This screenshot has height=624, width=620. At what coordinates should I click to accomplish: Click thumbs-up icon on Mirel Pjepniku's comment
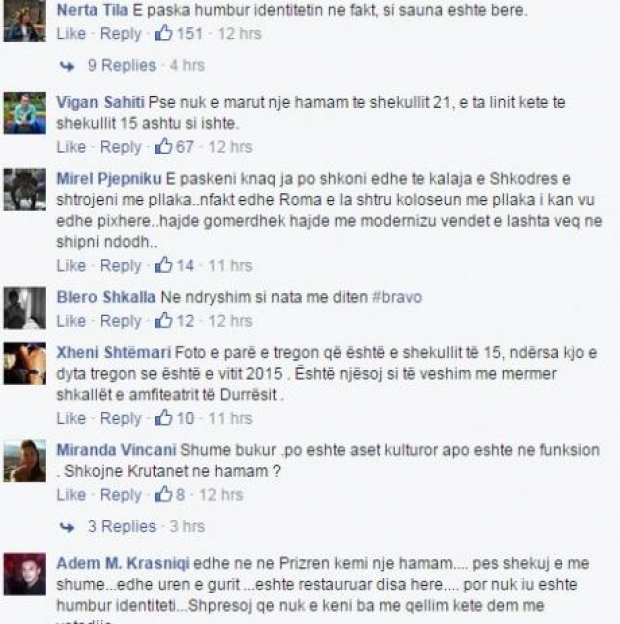163,265
